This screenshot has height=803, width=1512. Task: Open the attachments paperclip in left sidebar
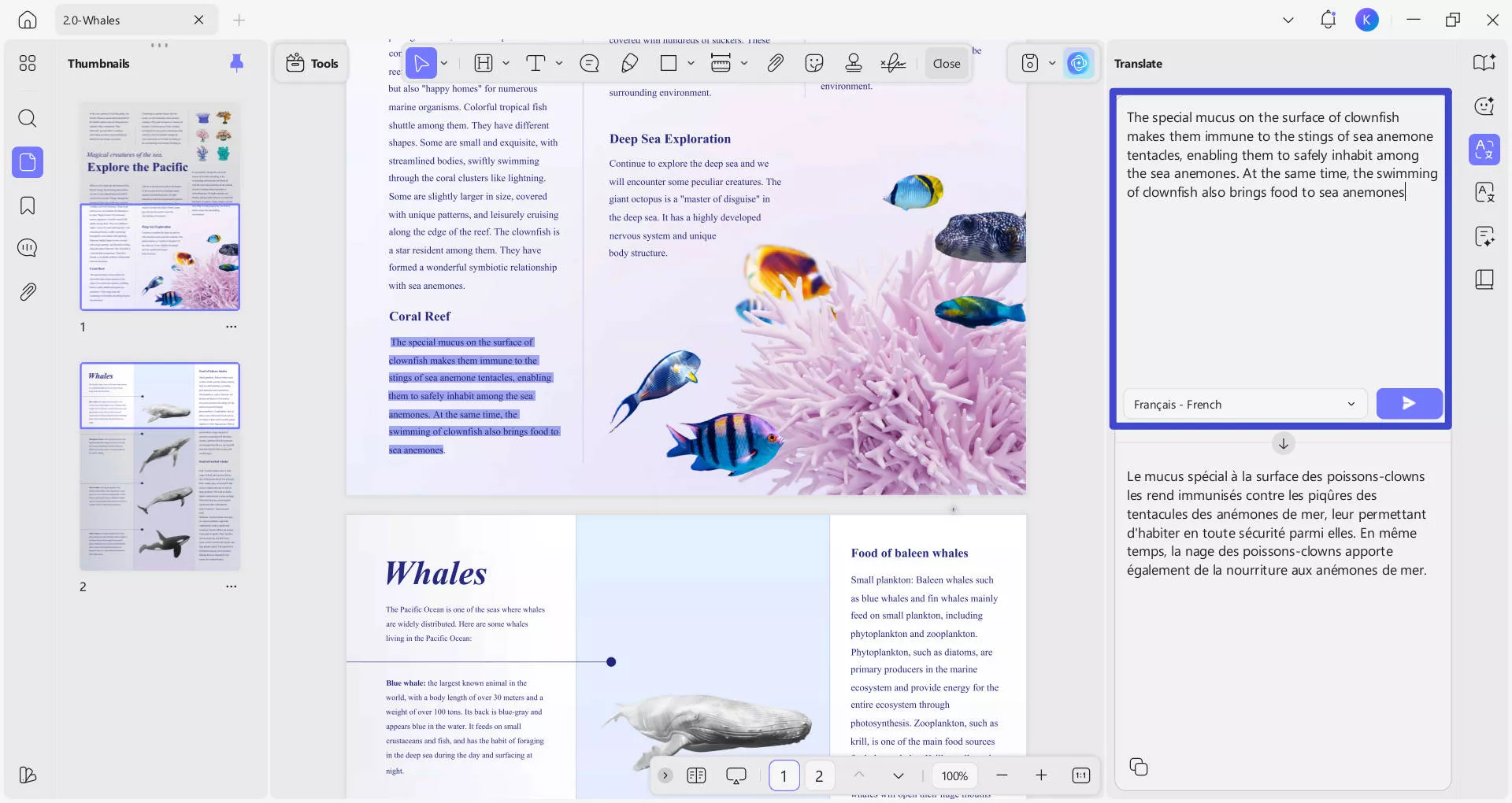coord(28,292)
